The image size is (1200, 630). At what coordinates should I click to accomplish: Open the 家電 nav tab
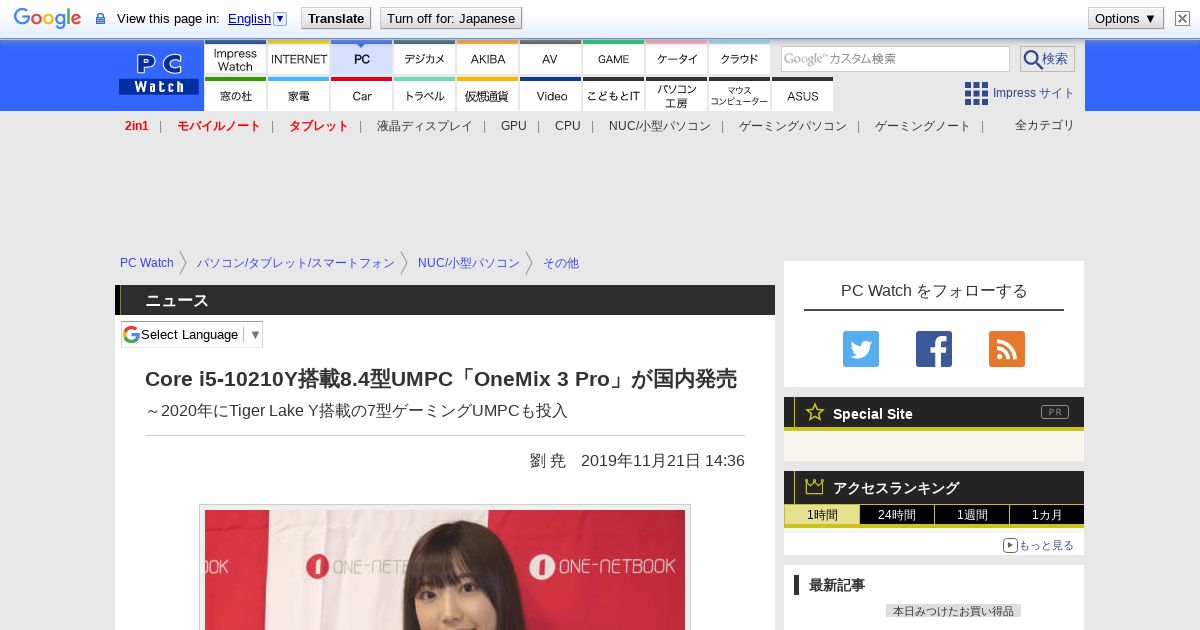point(299,95)
